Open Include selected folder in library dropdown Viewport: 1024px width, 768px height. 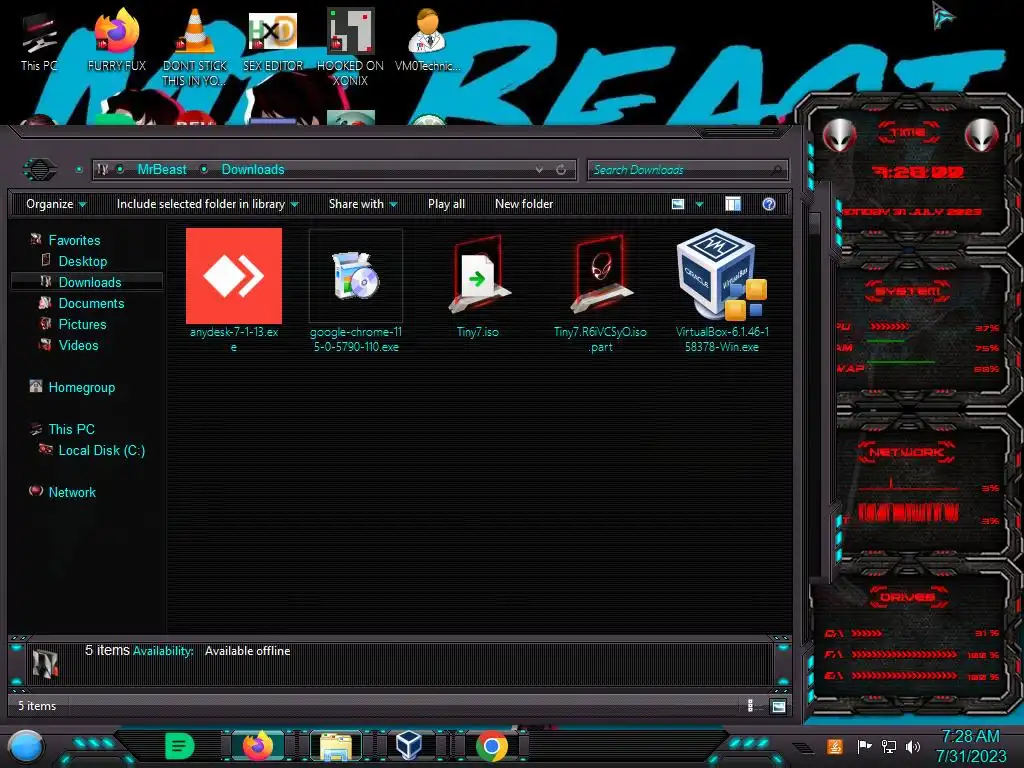point(207,204)
